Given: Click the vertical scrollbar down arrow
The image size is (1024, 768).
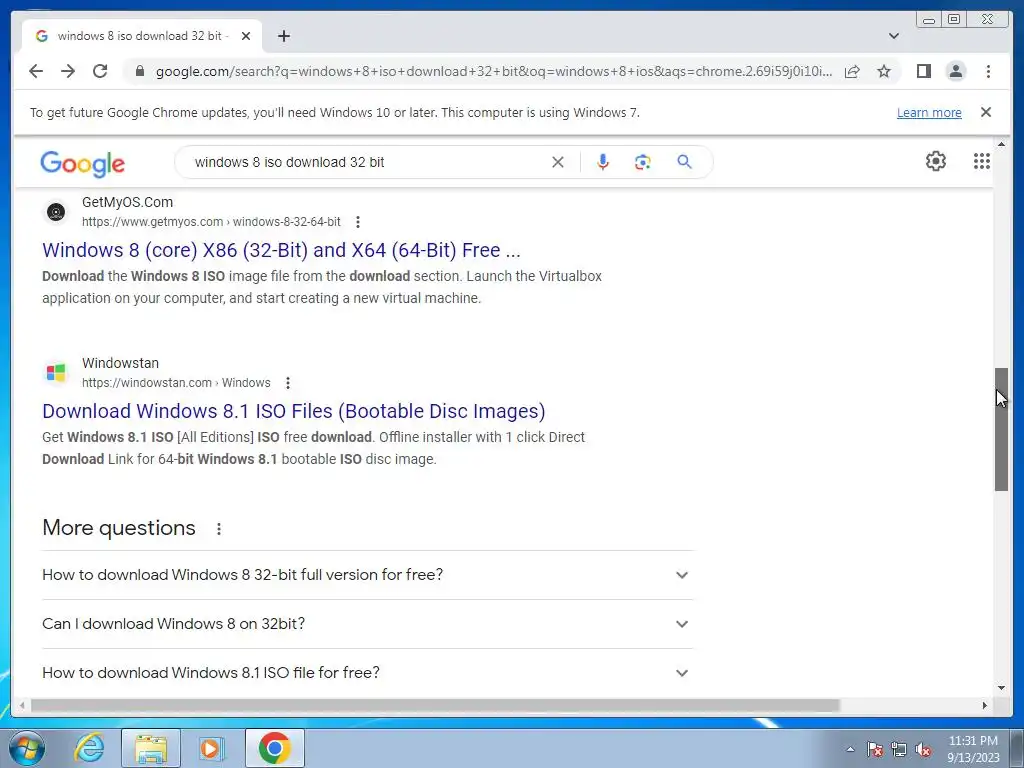Looking at the screenshot, I should point(1002,688).
